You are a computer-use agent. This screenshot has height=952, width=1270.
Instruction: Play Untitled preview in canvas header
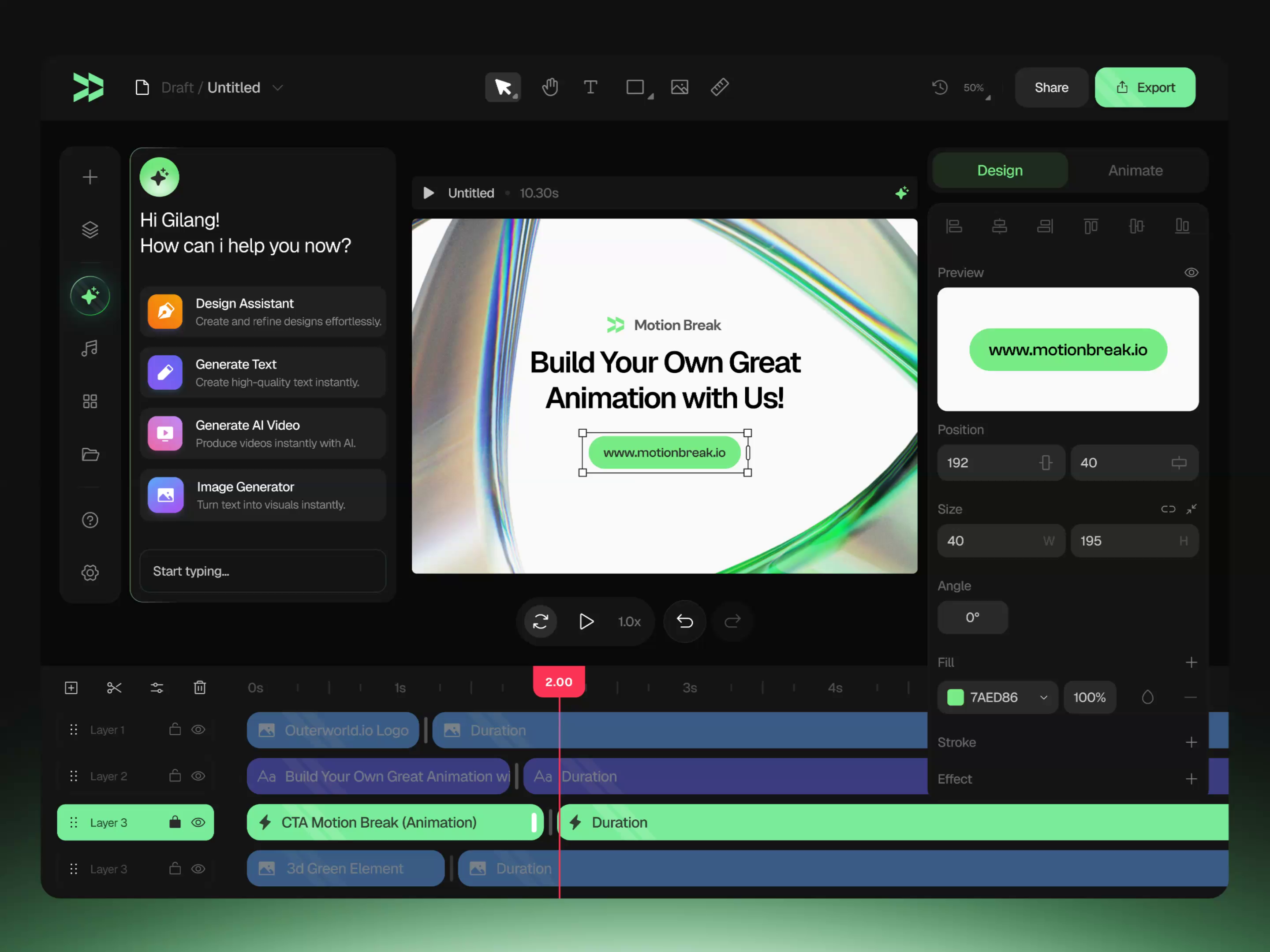coord(428,193)
